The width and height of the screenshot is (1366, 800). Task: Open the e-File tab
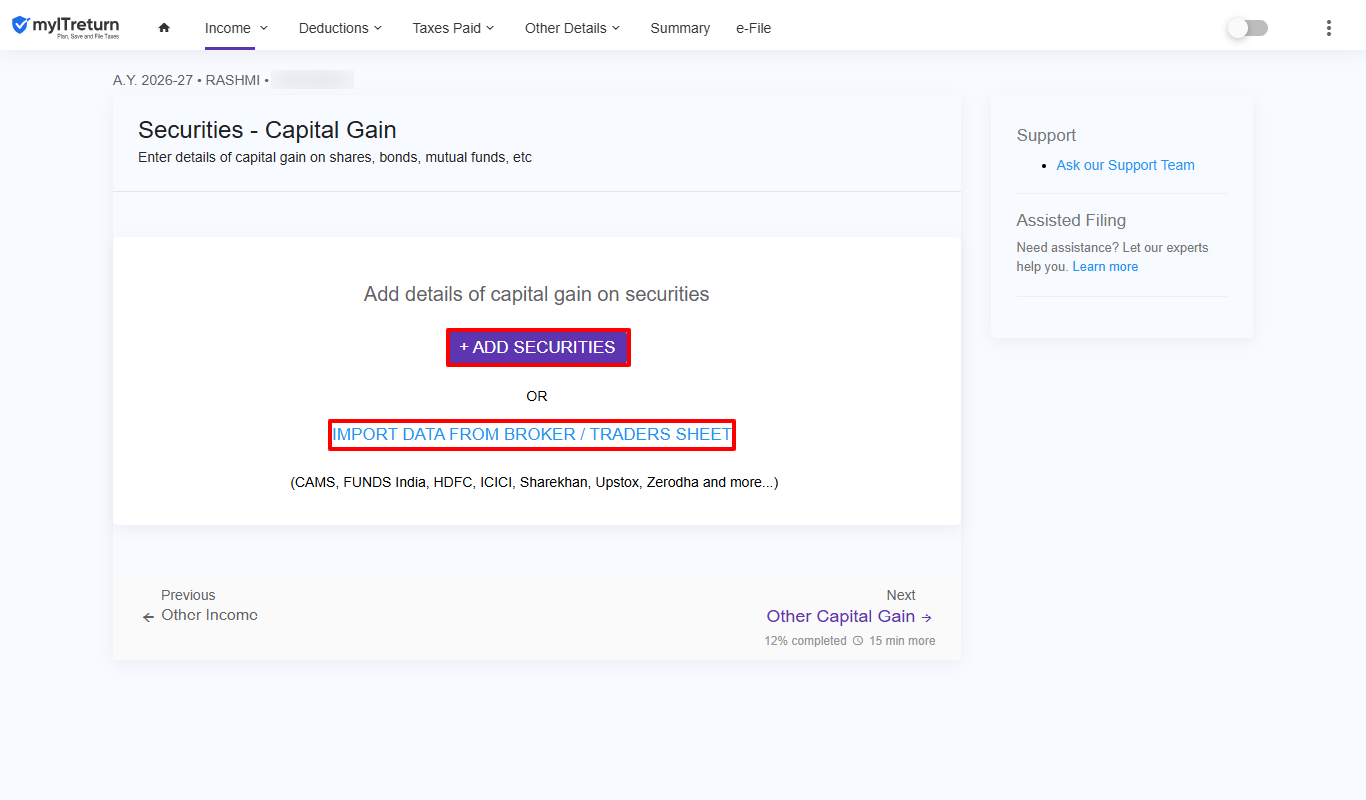[x=753, y=28]
